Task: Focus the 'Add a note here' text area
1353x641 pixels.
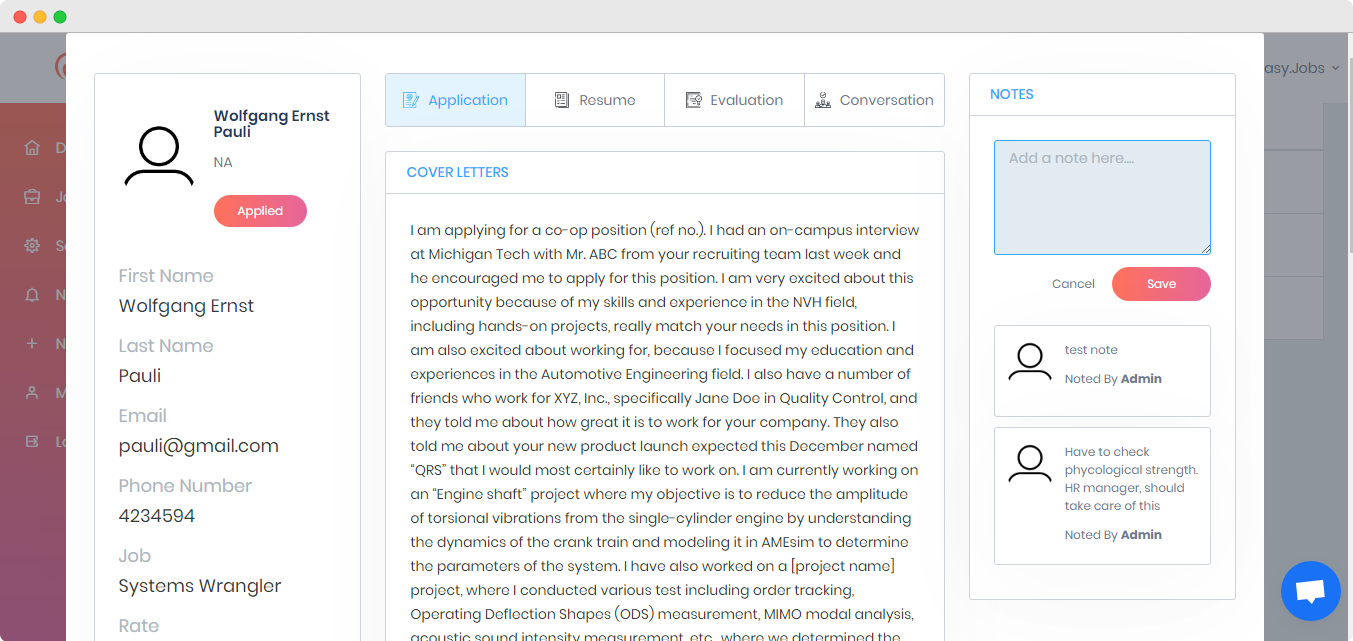Action: [x=1102, y=198]
